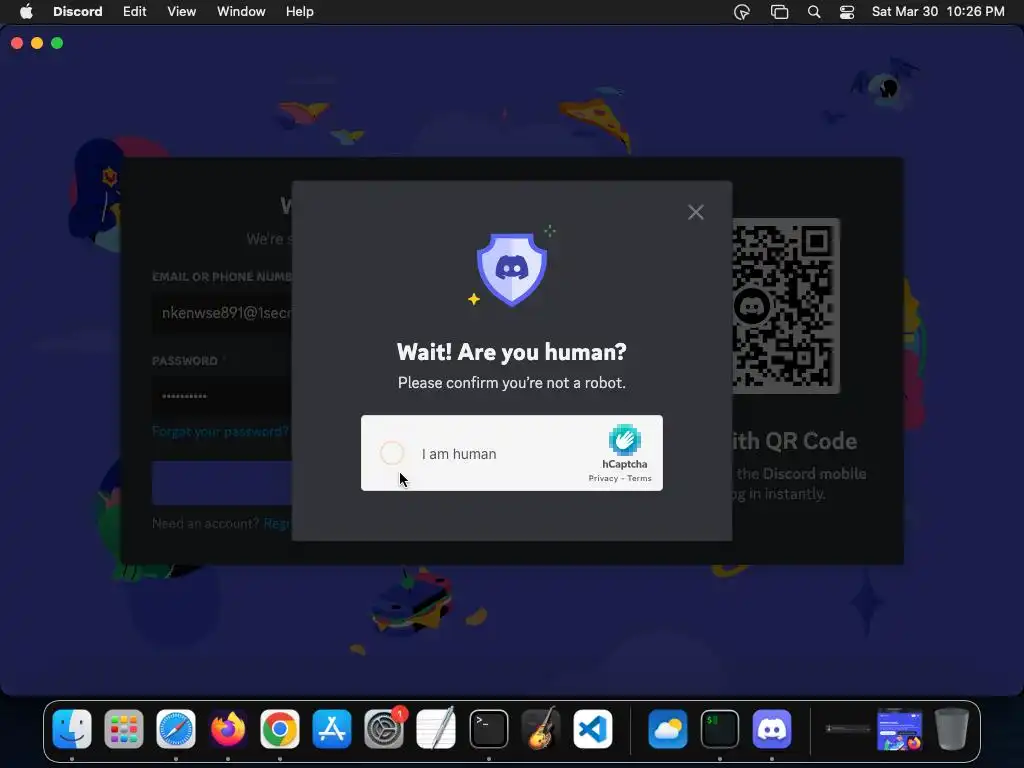The width and height of the screenshot is (1024, 768).
Task: Open the Firefox screenshot stack in Dock
Action: click(x=899, y=729)
